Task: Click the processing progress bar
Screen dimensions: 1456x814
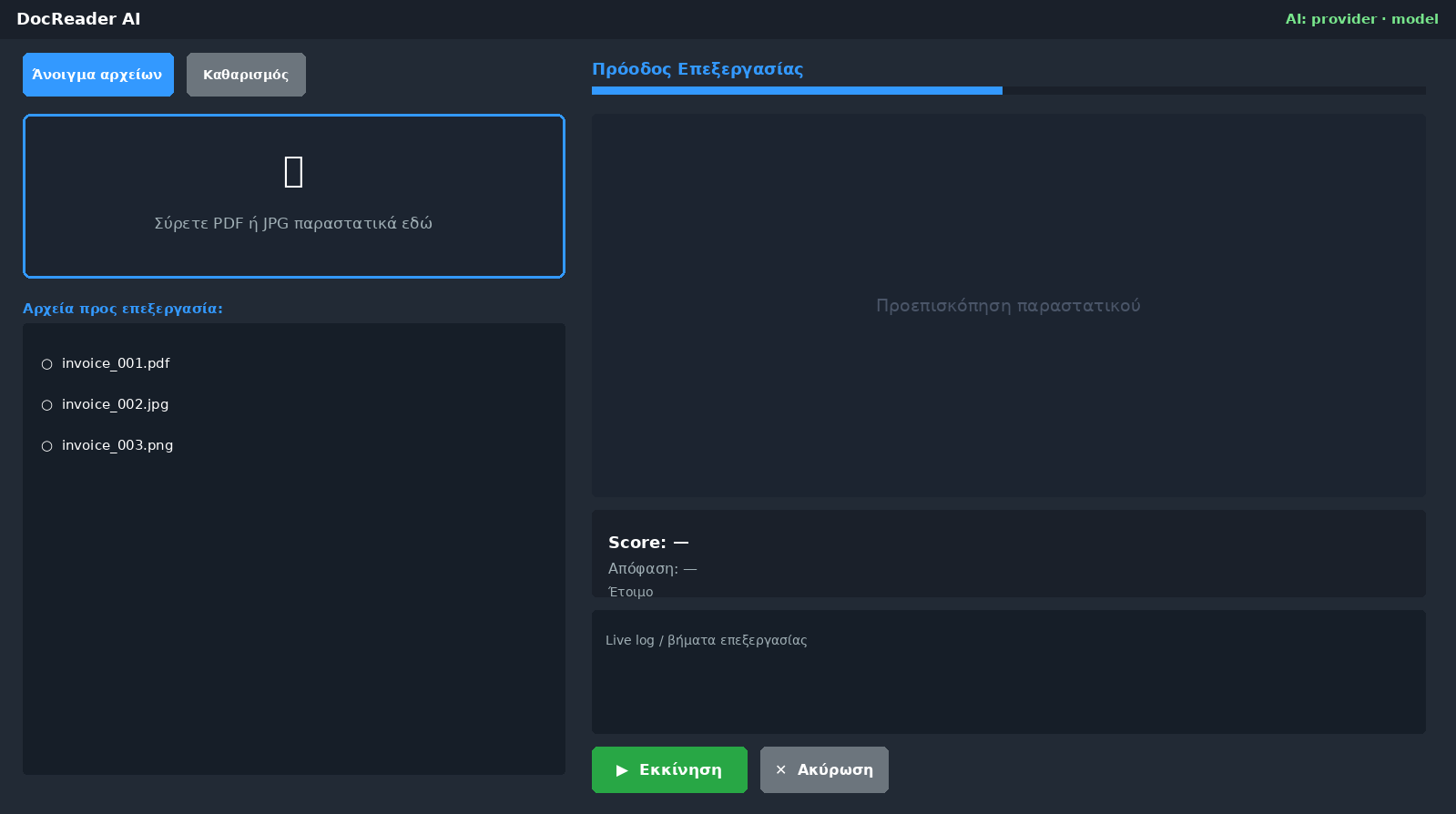Action: click(1009, 90)
